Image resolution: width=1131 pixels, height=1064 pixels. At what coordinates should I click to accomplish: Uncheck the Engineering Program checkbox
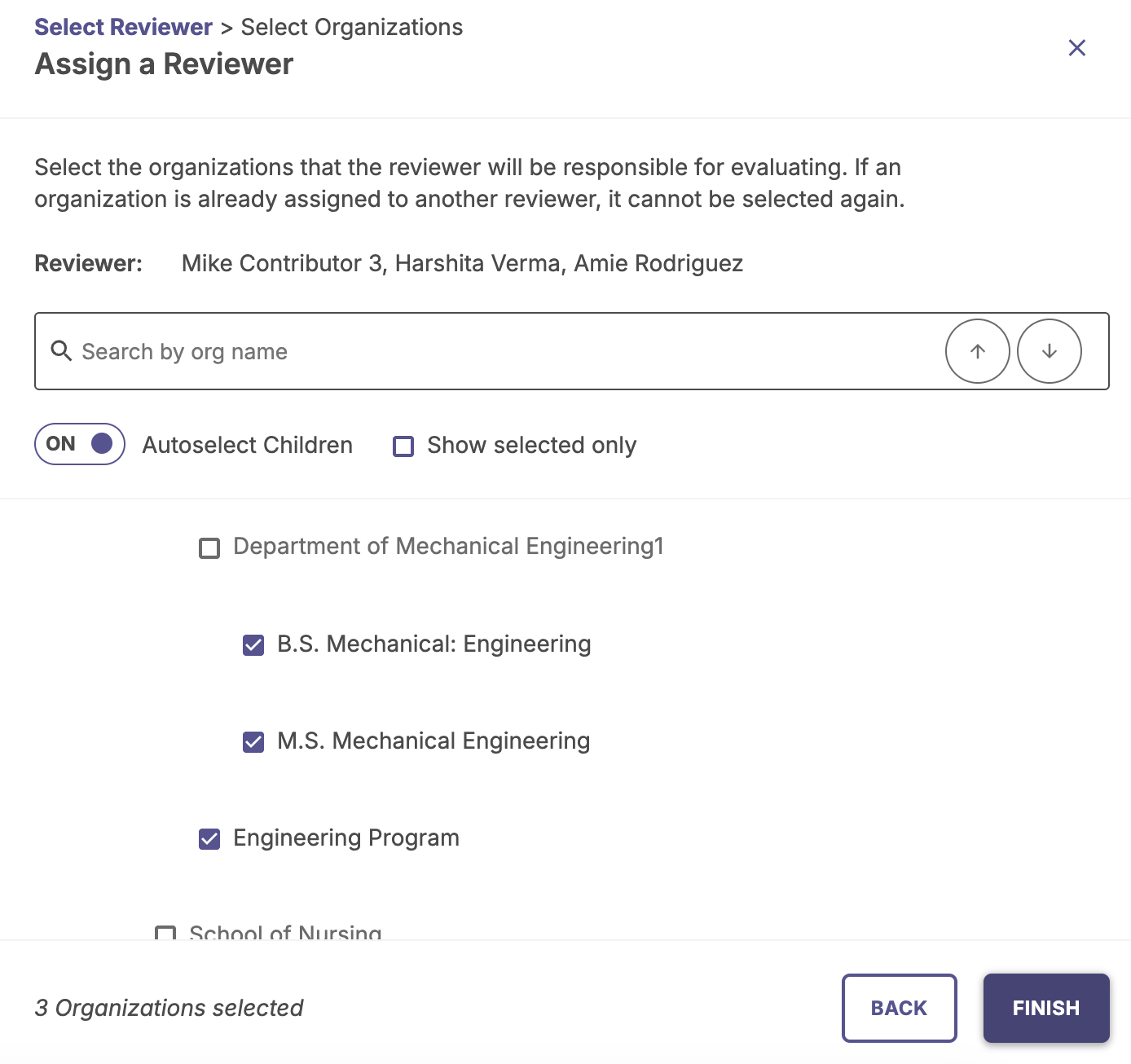209,839
